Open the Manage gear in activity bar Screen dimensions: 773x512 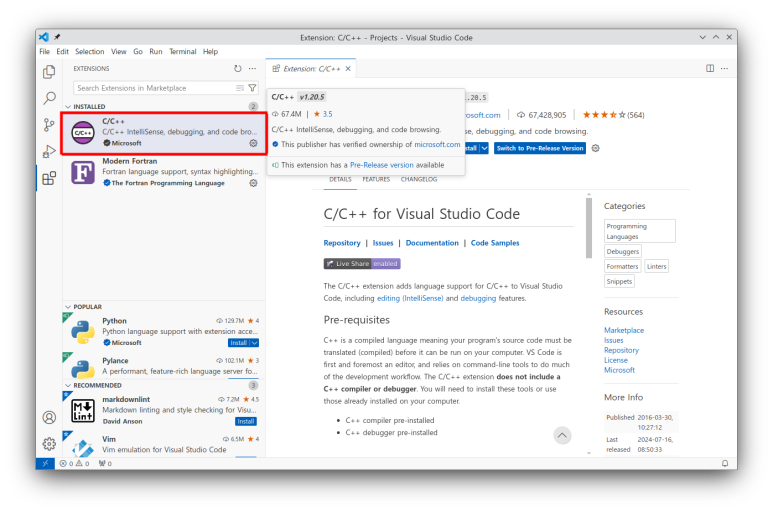coord(49,444)
